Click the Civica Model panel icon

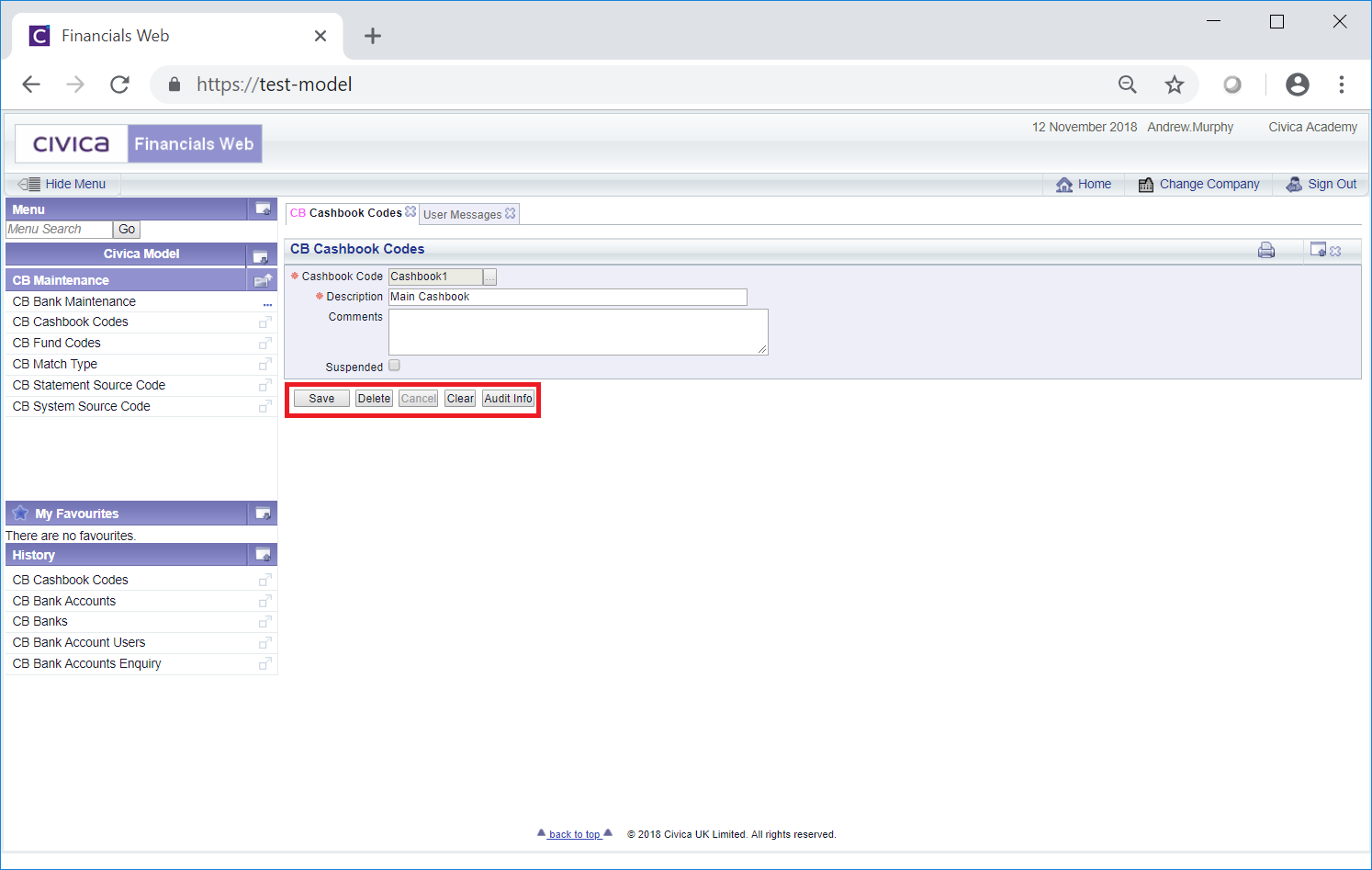coord(260,255)
